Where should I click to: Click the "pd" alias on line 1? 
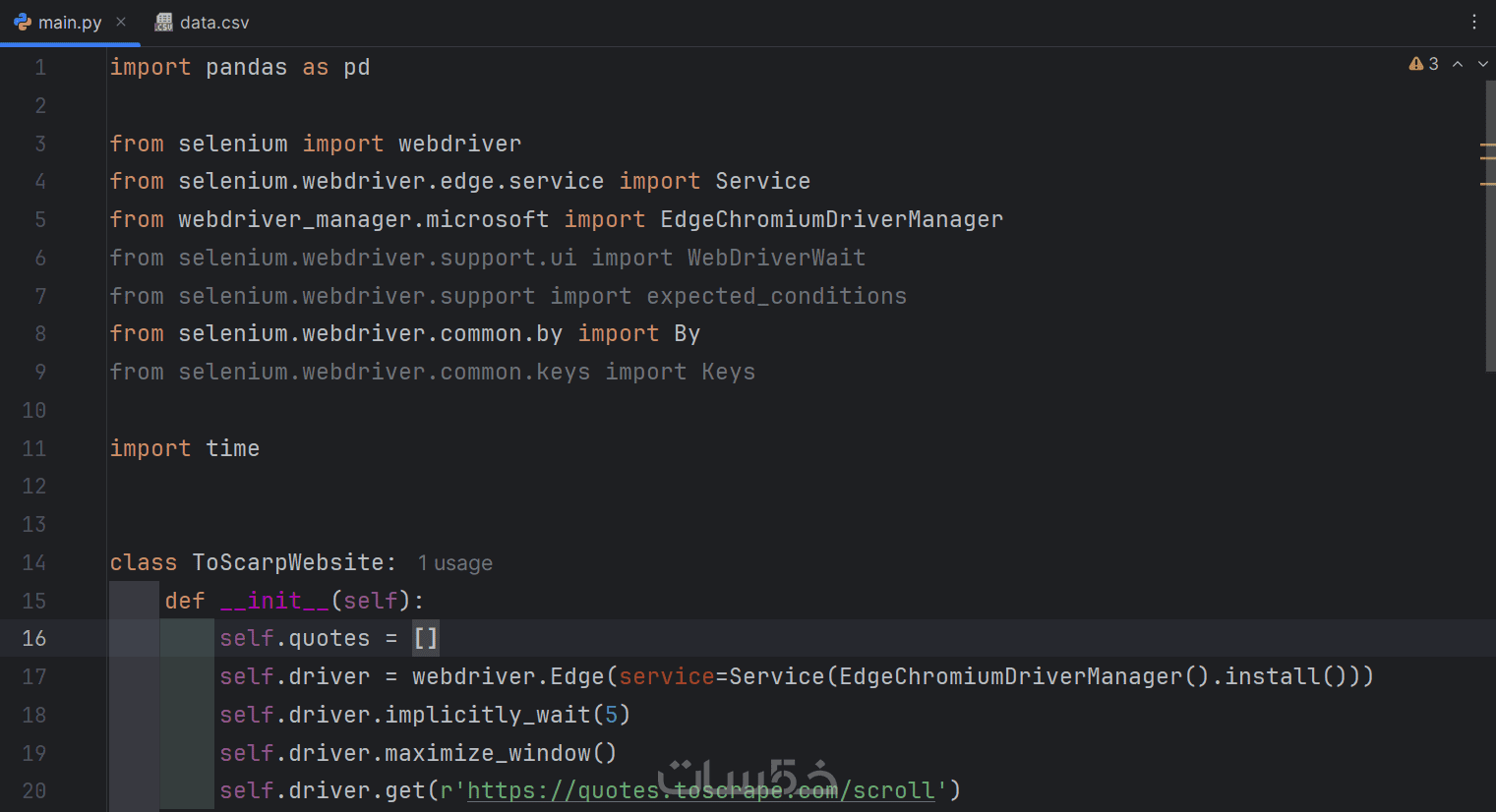[x=357, y=67]
